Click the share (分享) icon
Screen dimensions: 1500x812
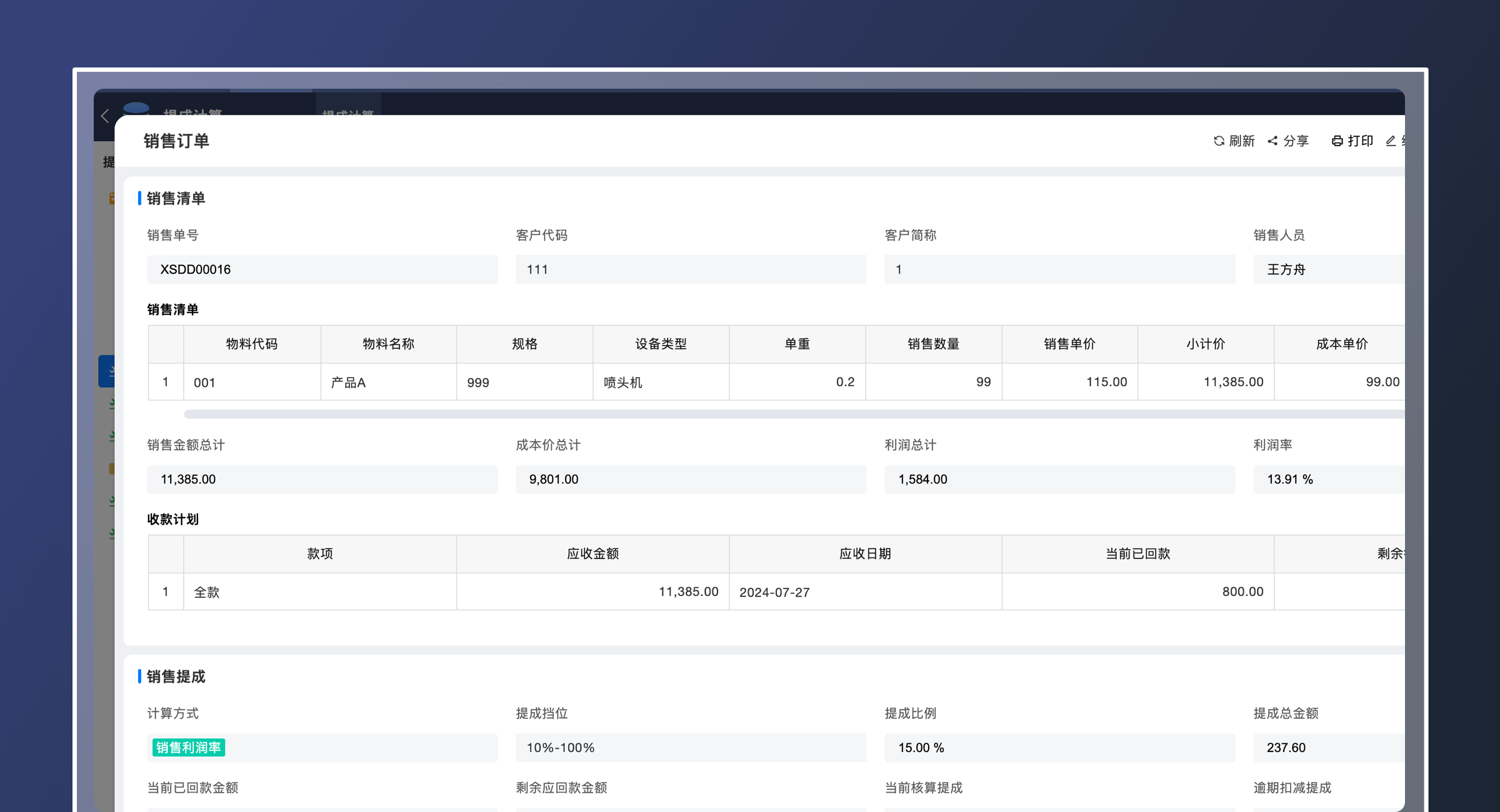[x=1273, y=141]
